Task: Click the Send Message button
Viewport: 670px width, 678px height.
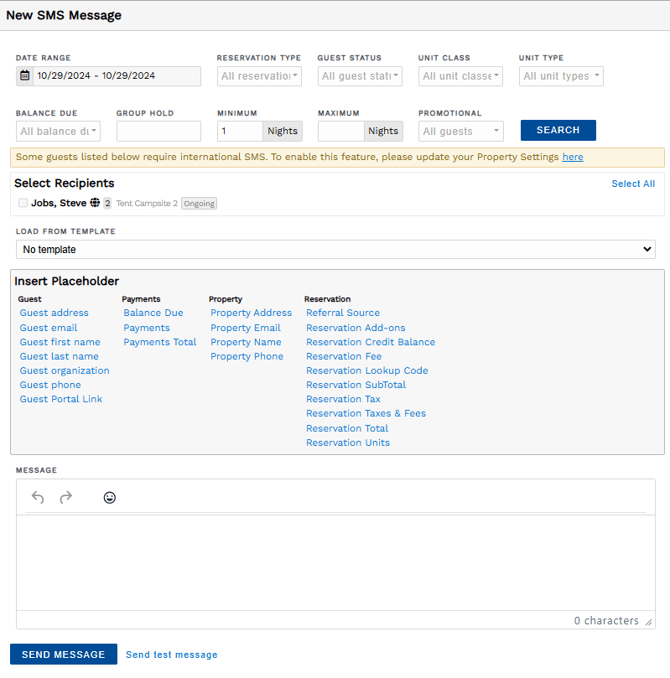Action: (63, 654)
